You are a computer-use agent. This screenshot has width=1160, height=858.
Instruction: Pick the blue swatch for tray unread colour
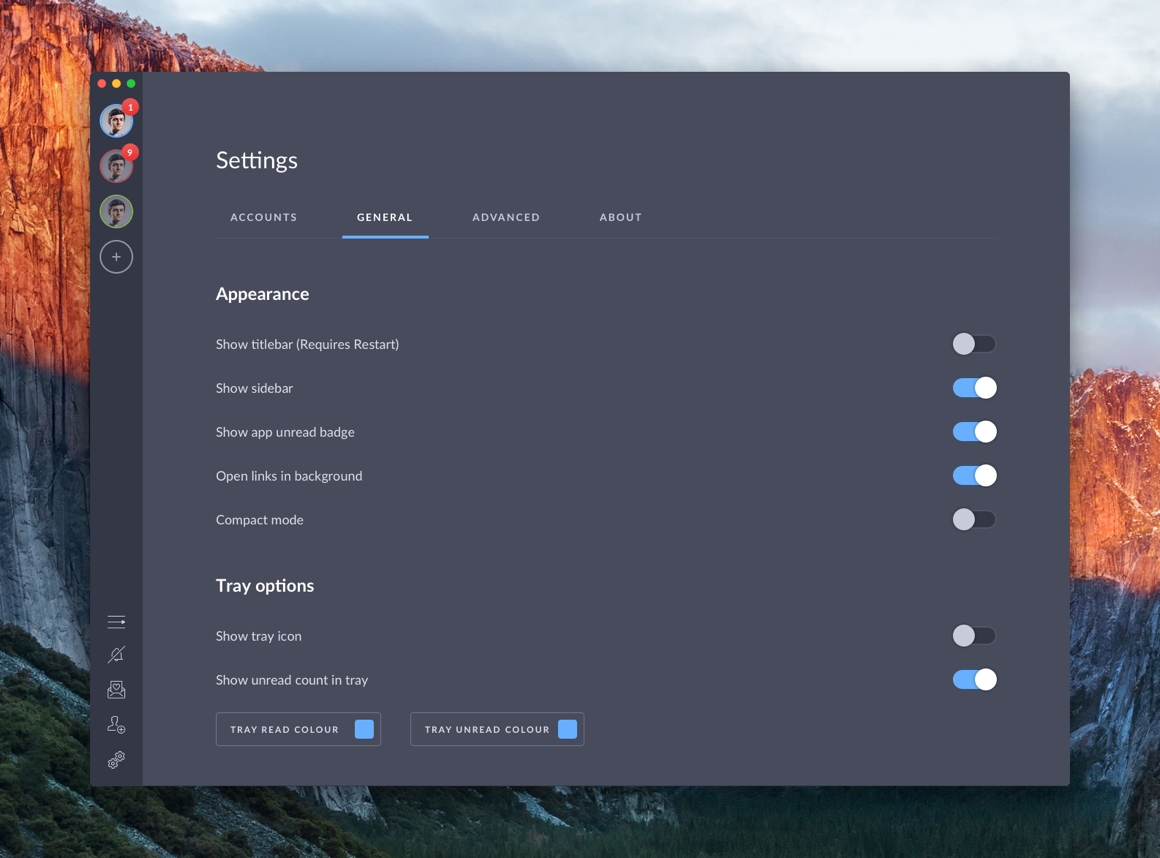click(567, 729)
